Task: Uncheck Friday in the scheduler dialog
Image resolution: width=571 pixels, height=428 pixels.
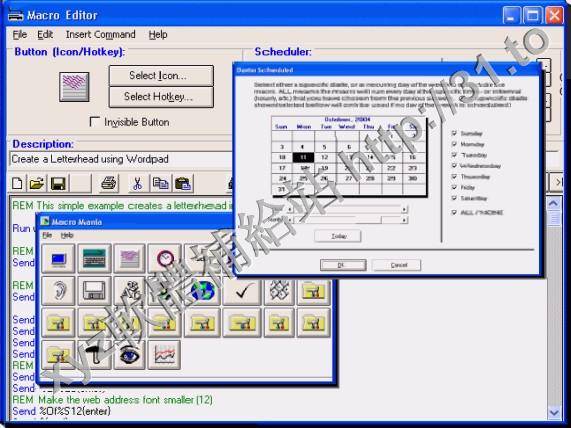Action: tap(454, 187)
